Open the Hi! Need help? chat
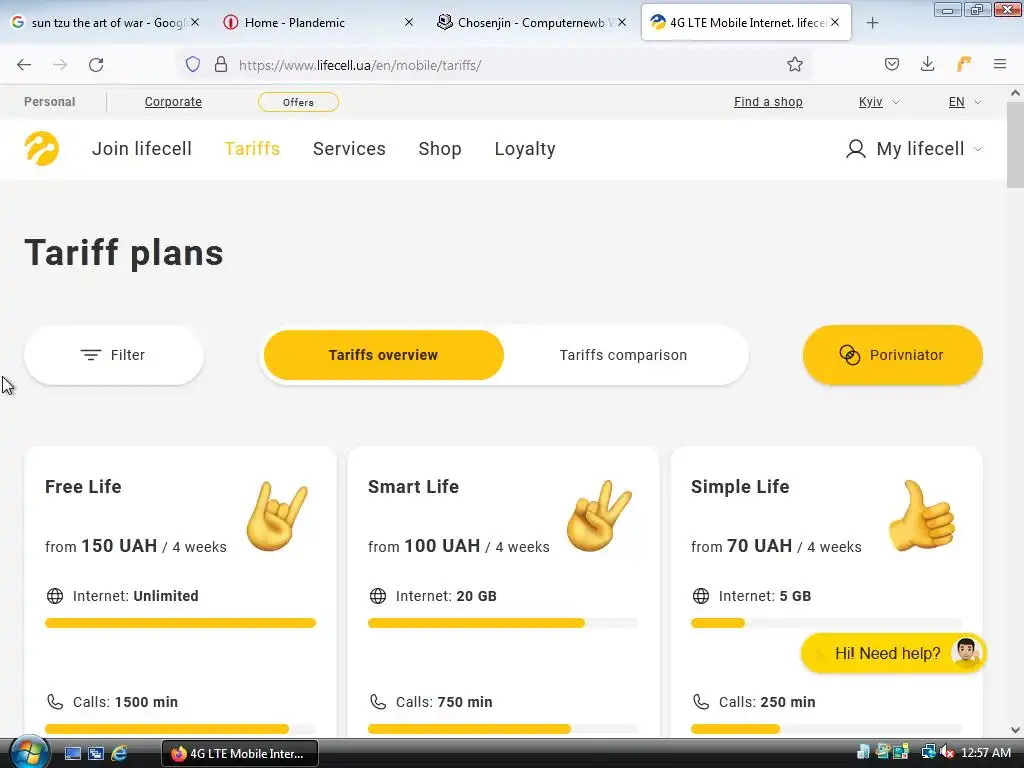The image size is (1024, 768). pos(893,653)
